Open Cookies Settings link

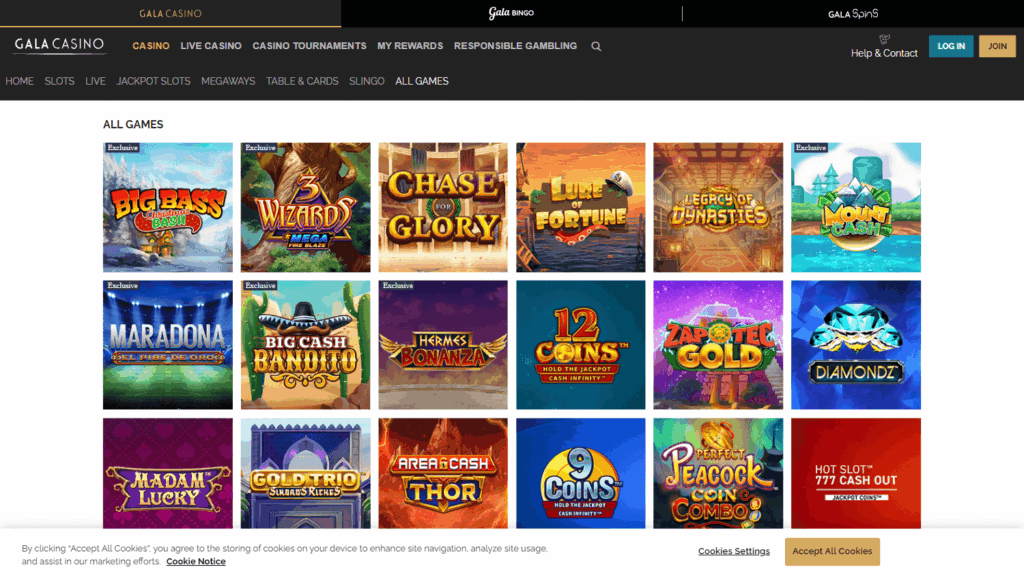click(x=734, y=551)
